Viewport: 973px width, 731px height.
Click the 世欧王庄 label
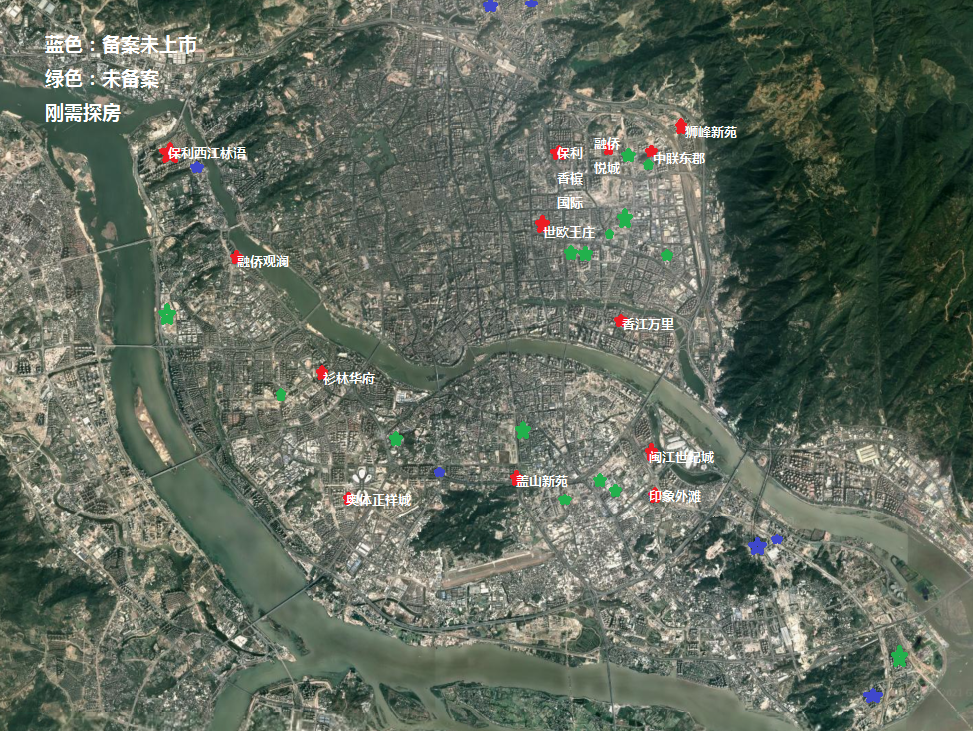(569, 232)
